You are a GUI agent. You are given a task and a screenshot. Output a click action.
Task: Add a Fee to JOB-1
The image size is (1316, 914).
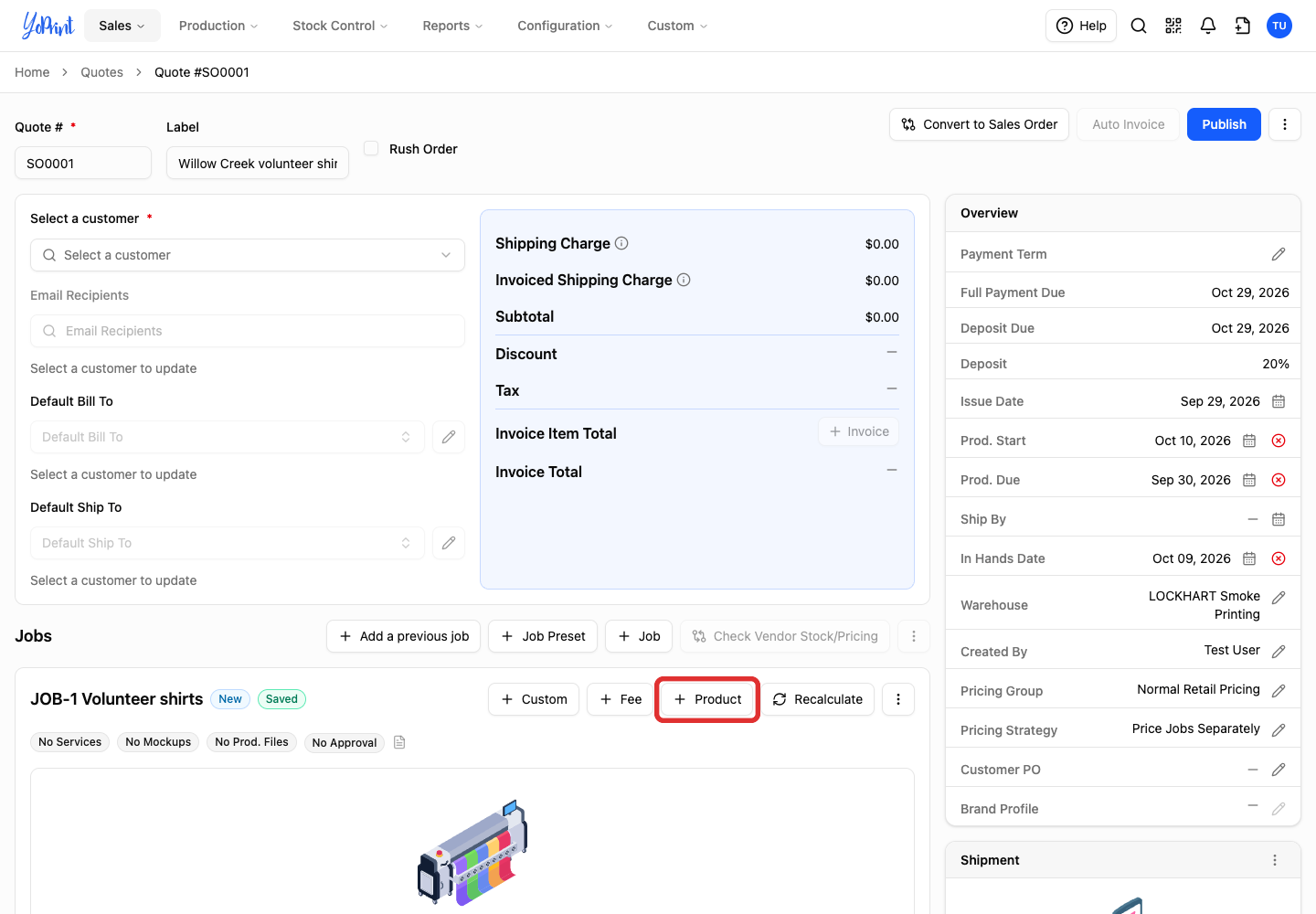point(621,699)
